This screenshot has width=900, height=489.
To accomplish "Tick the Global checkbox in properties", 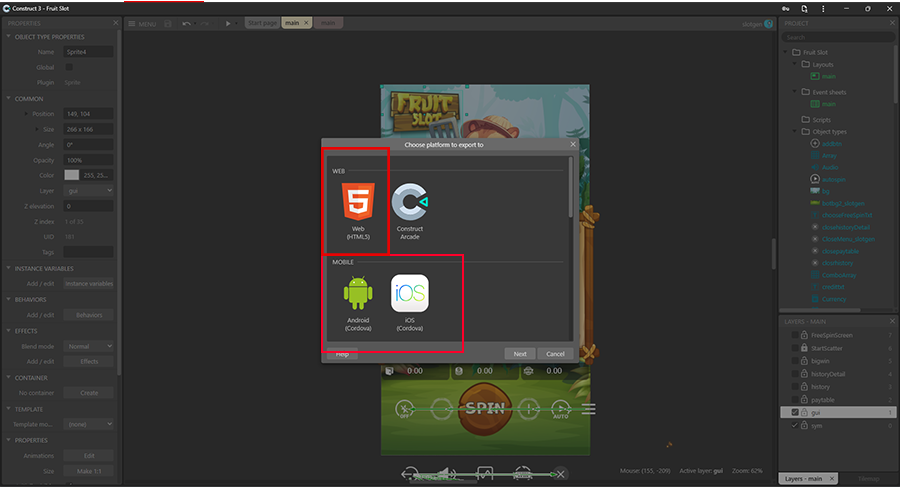I will click(x=69, y=67).
